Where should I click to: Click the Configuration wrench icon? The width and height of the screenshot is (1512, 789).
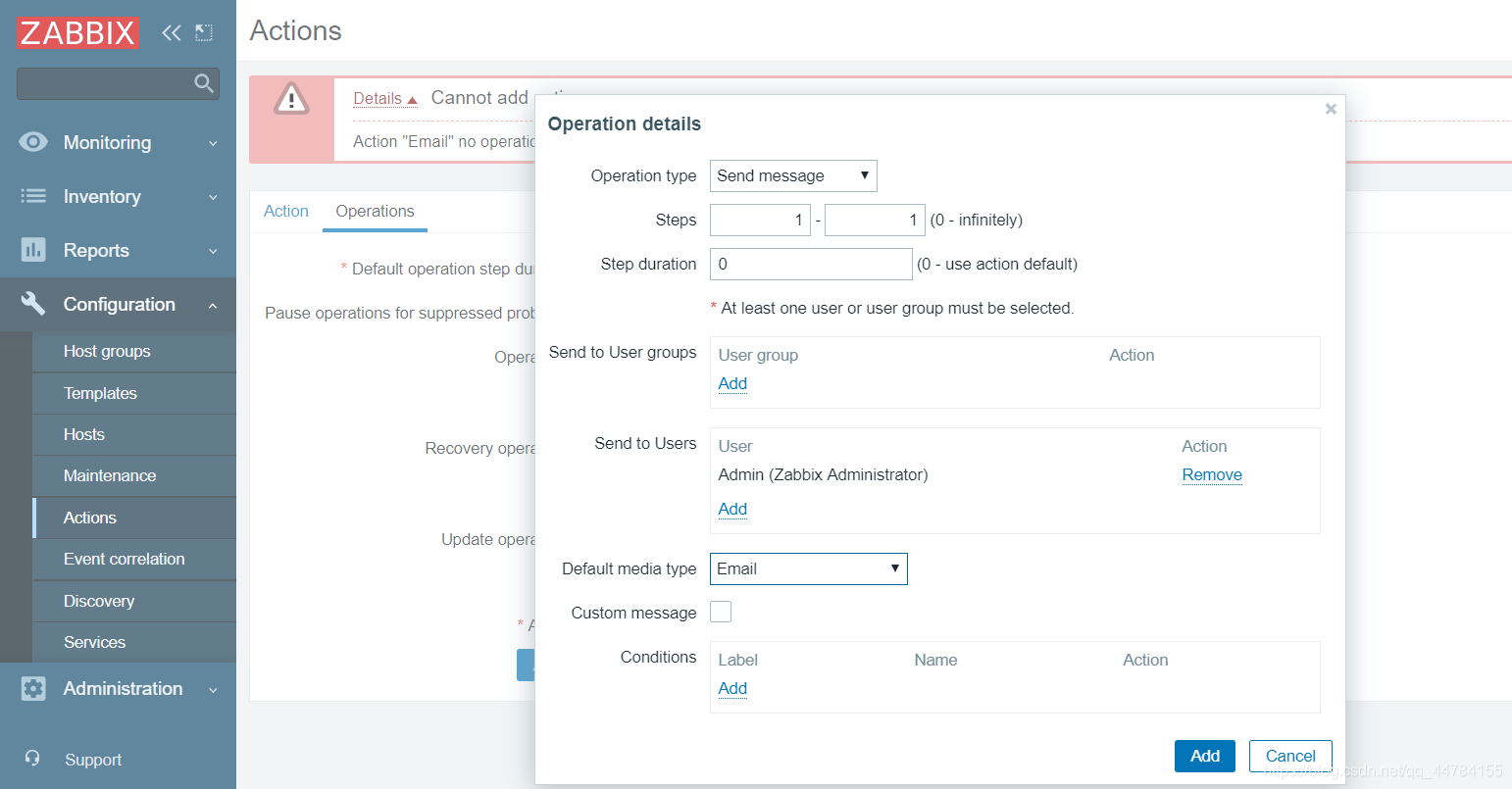point(33,304)
